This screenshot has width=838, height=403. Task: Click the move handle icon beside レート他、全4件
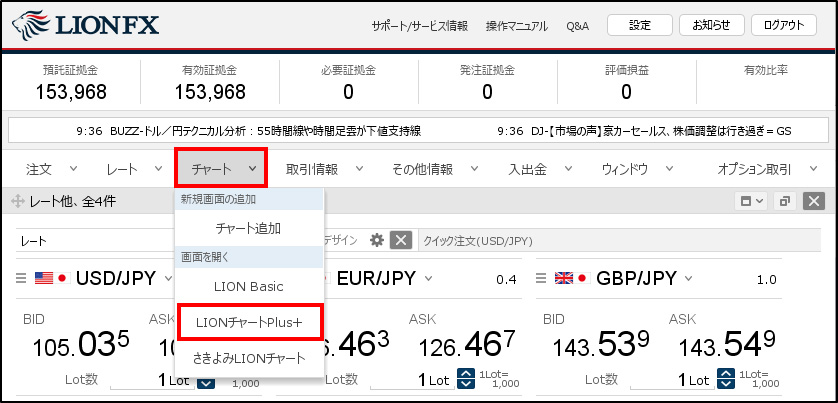pyautogui.click(x=18, y=201)
